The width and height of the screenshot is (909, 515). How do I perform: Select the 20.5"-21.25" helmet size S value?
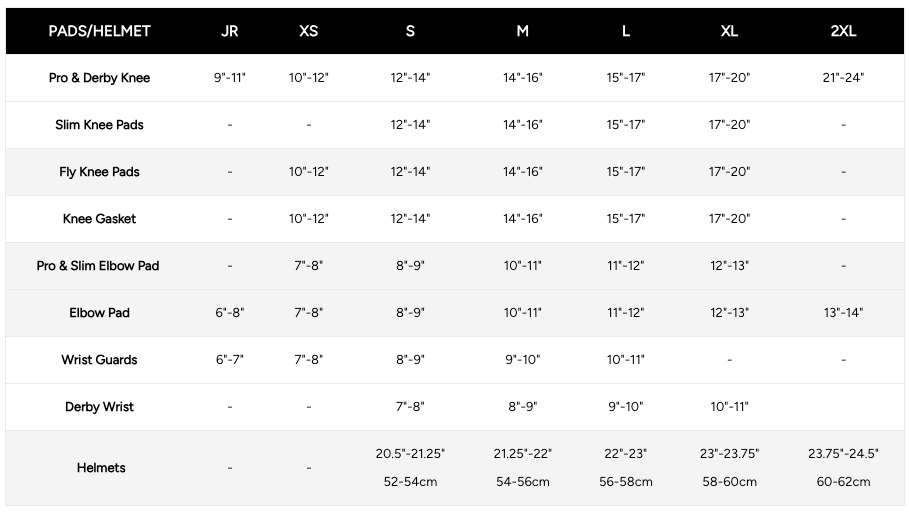pyautogui.click(x=410, y=454)
